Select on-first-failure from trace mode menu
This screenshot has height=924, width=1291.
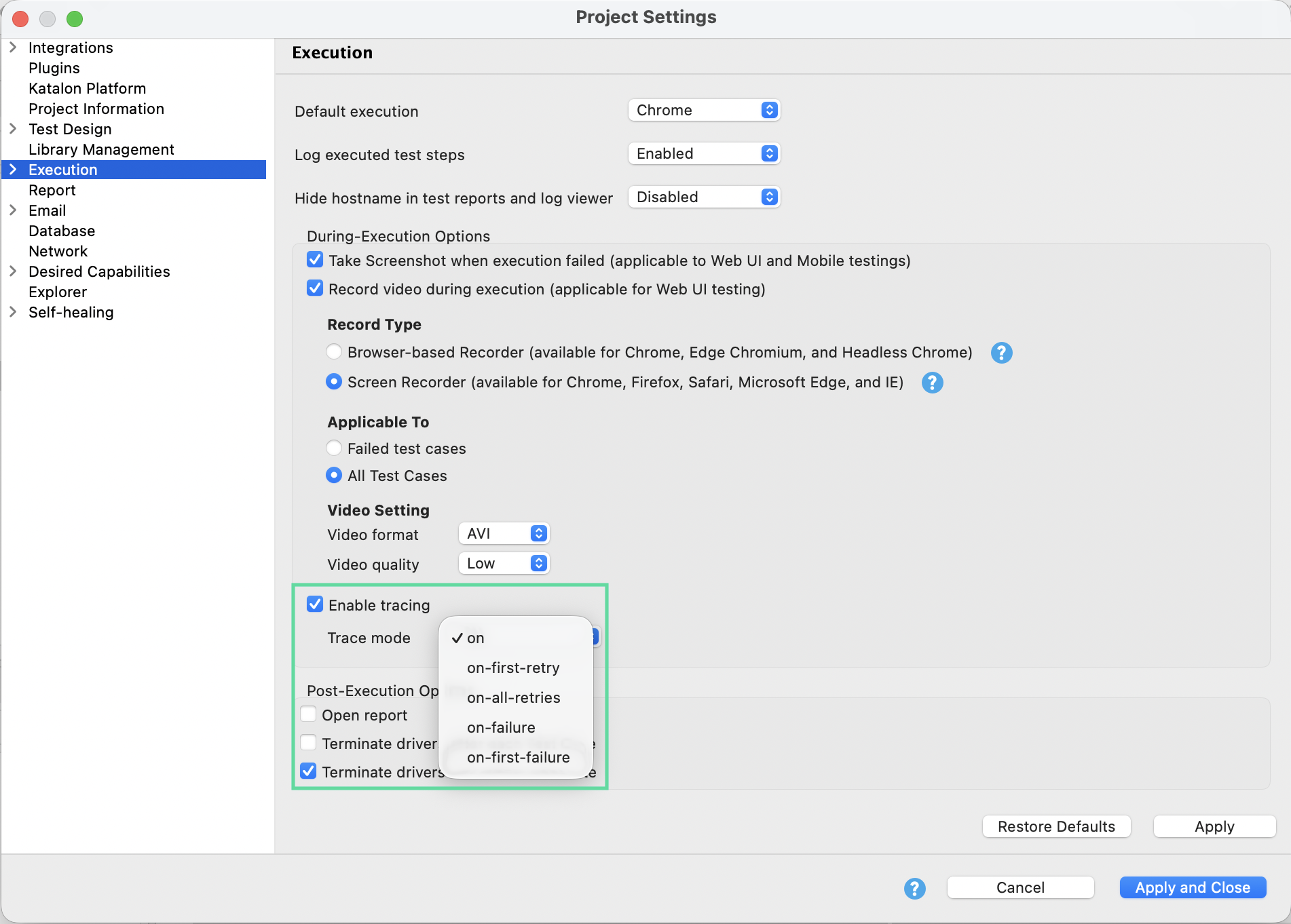click(519, 757)
